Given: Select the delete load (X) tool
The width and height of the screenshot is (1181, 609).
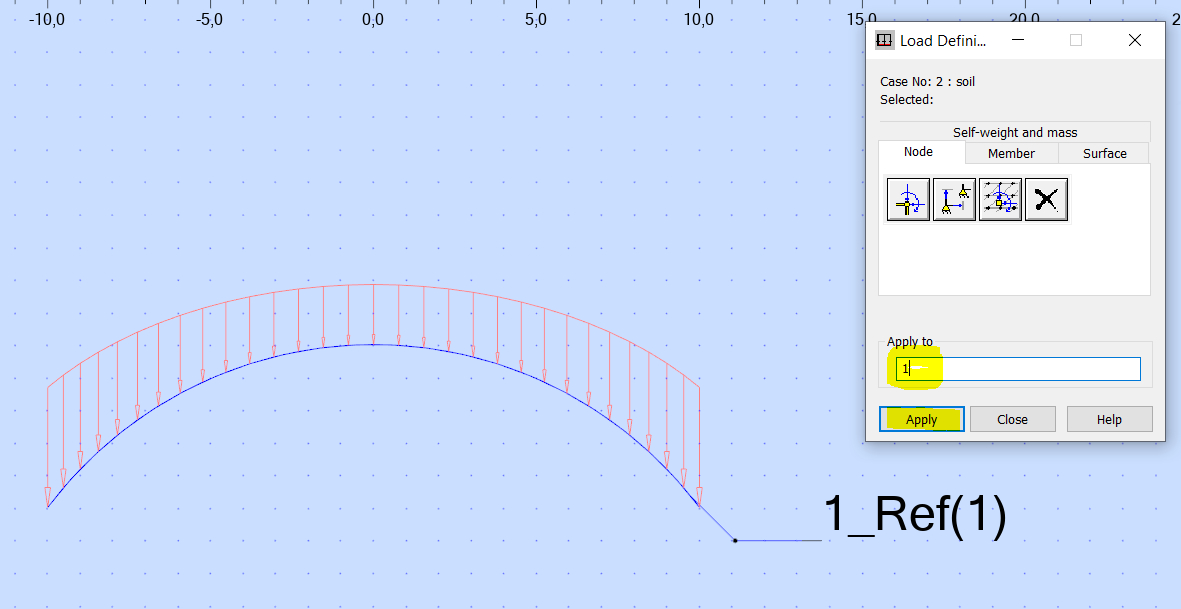Looking at the screenshot, I should tap(1046, 198).
